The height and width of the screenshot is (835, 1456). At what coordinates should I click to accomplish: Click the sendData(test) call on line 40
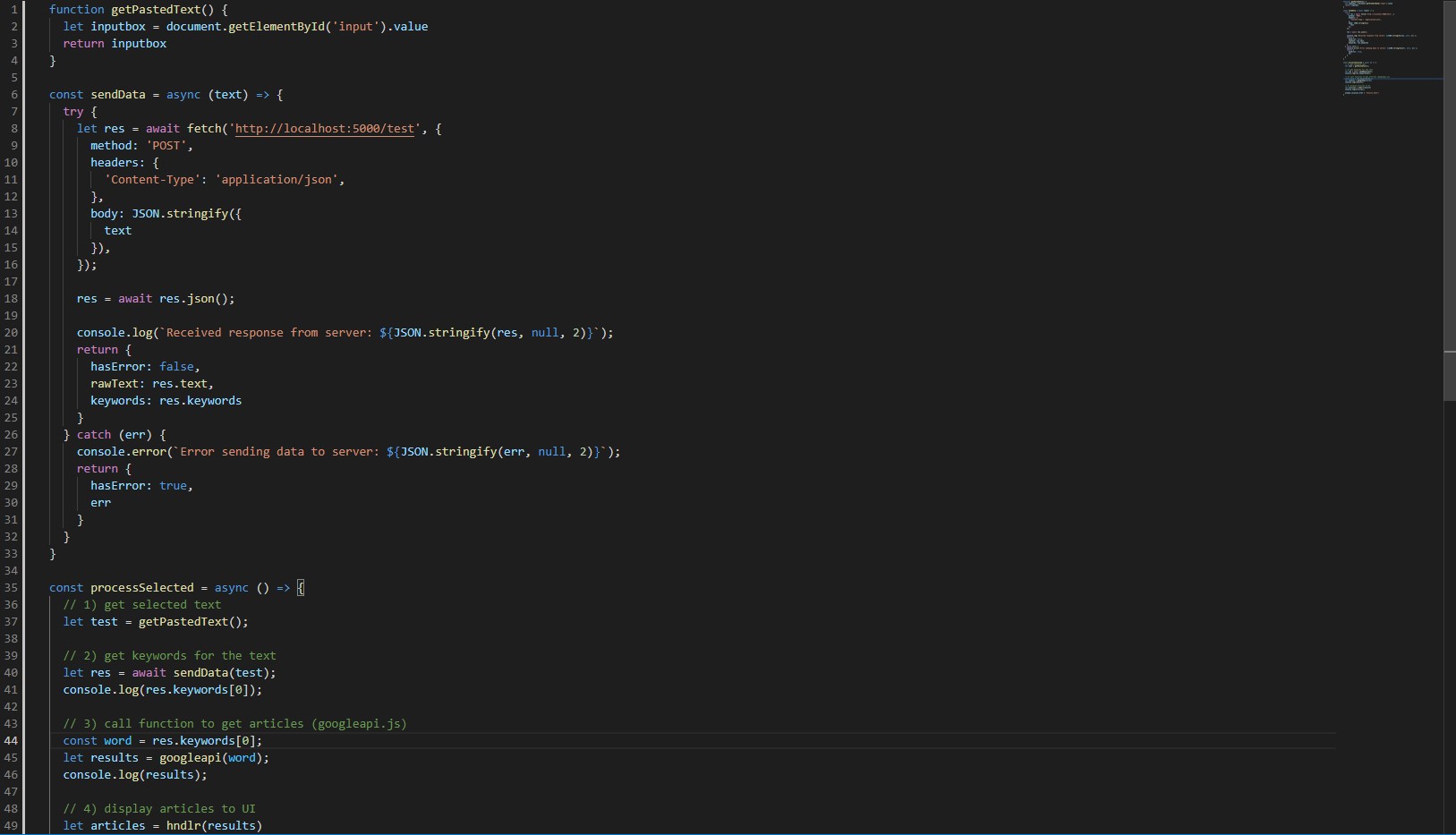221,673
